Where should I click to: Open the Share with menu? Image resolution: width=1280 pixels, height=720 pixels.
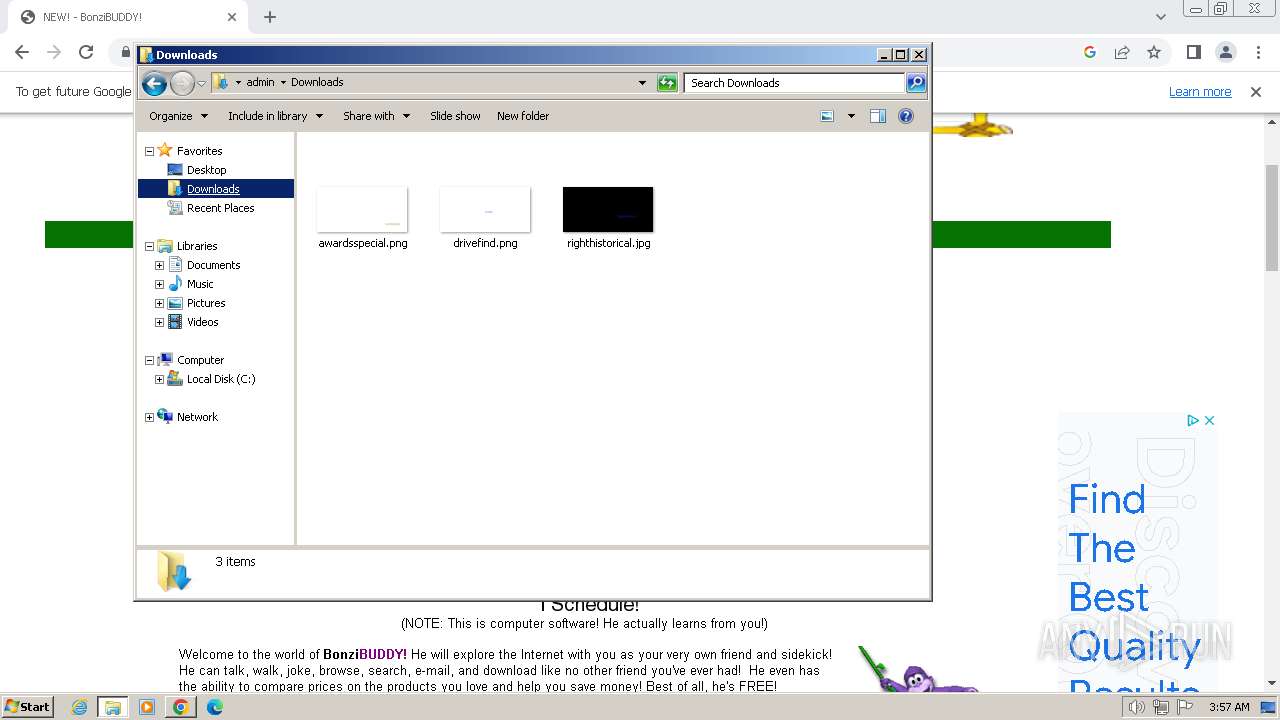pos(376,116)
